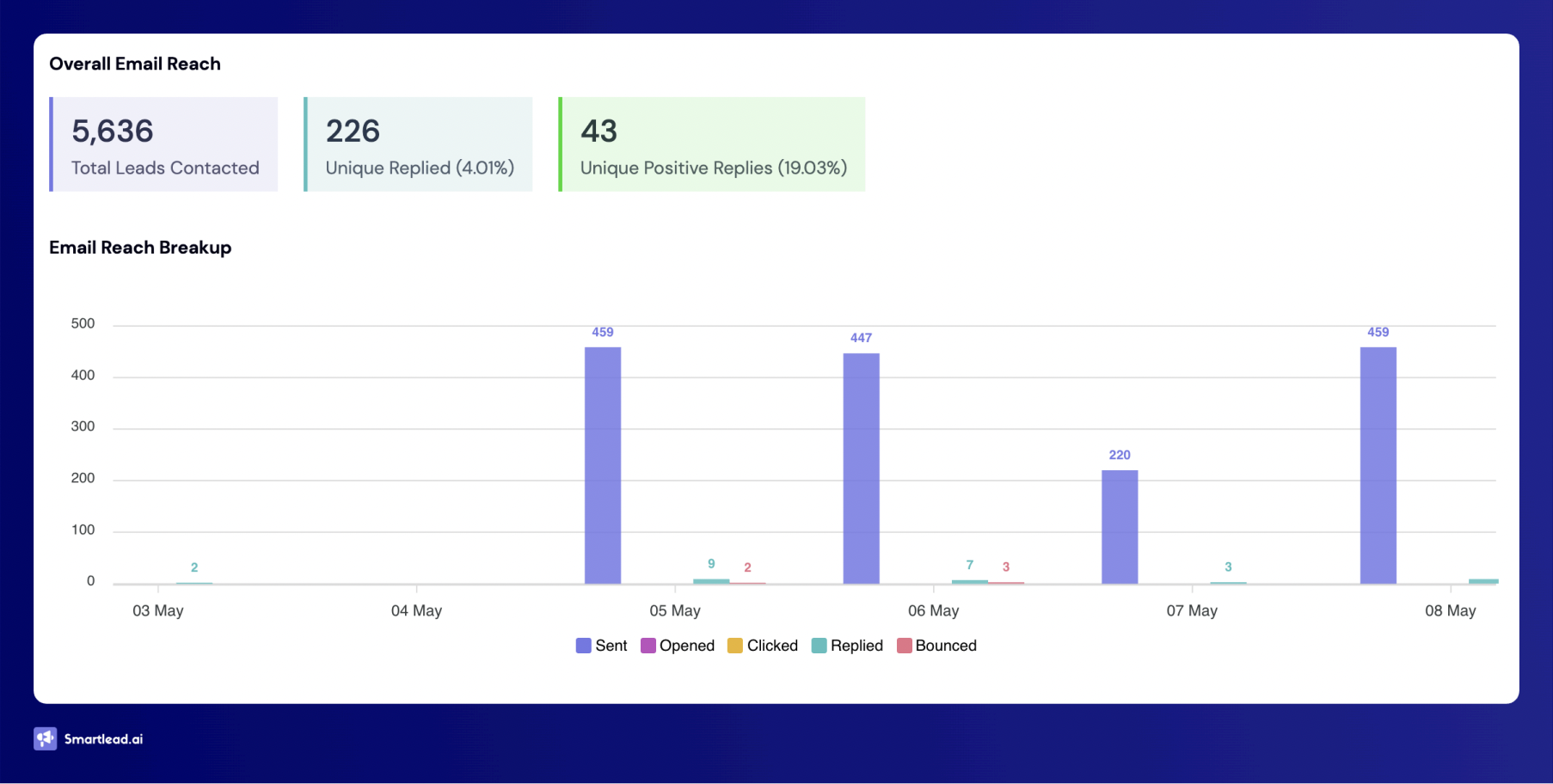Hide the Replied series via legend
The height and width of the screenshot is (784, 1553).
847,646
